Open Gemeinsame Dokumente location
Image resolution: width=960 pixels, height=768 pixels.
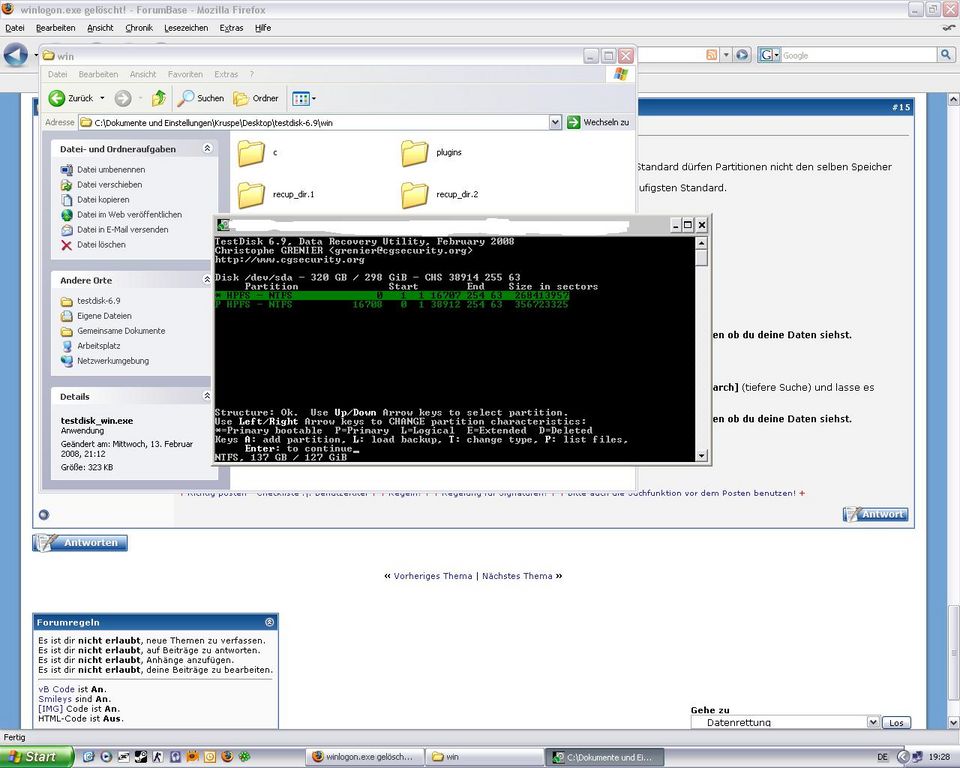click(x=113, y=331)
